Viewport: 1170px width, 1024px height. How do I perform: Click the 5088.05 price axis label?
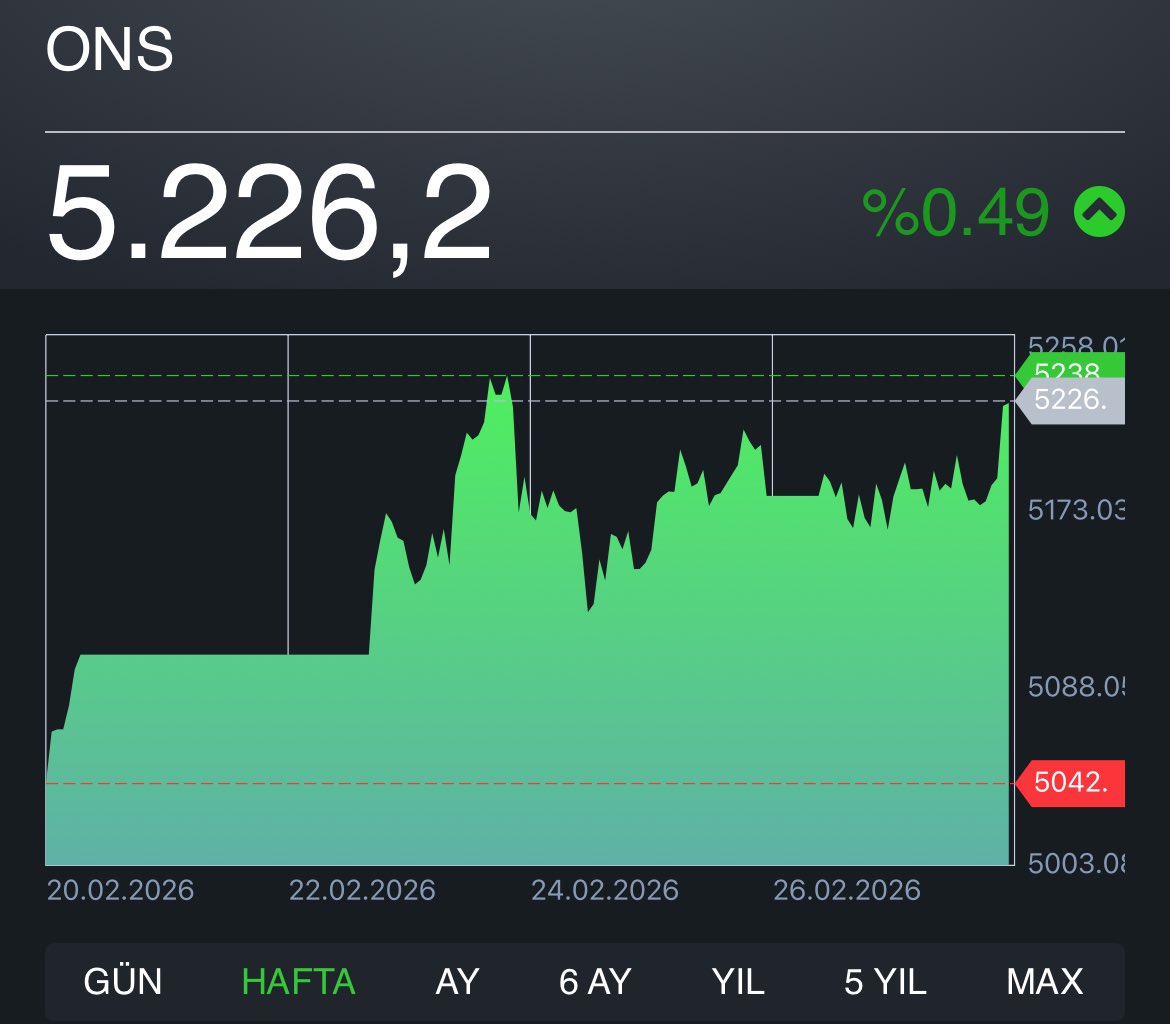(1076, 687)
